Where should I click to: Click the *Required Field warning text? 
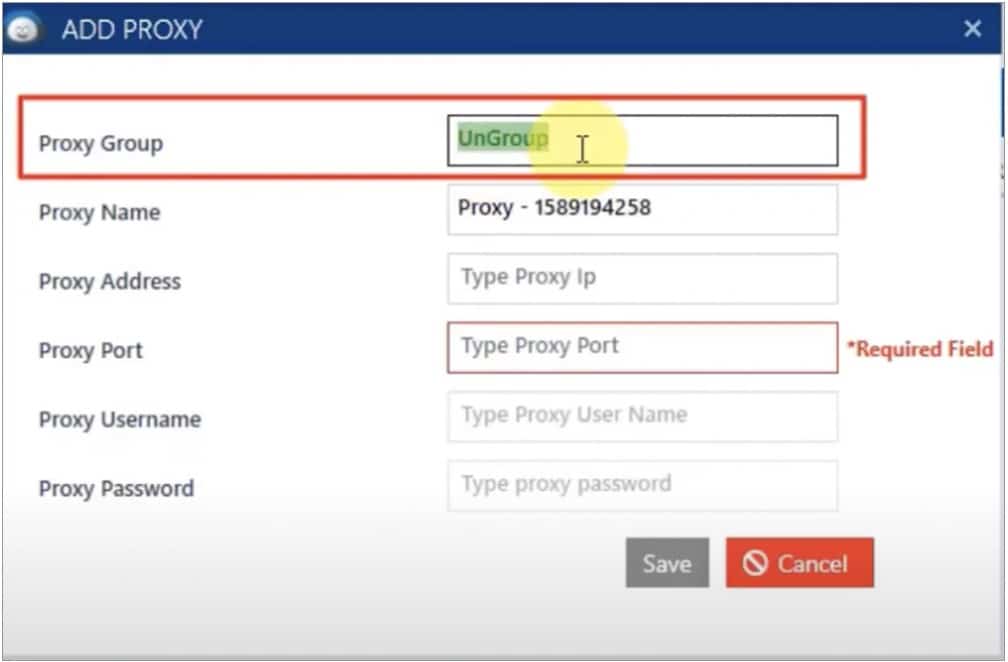[x=921, y=349]
